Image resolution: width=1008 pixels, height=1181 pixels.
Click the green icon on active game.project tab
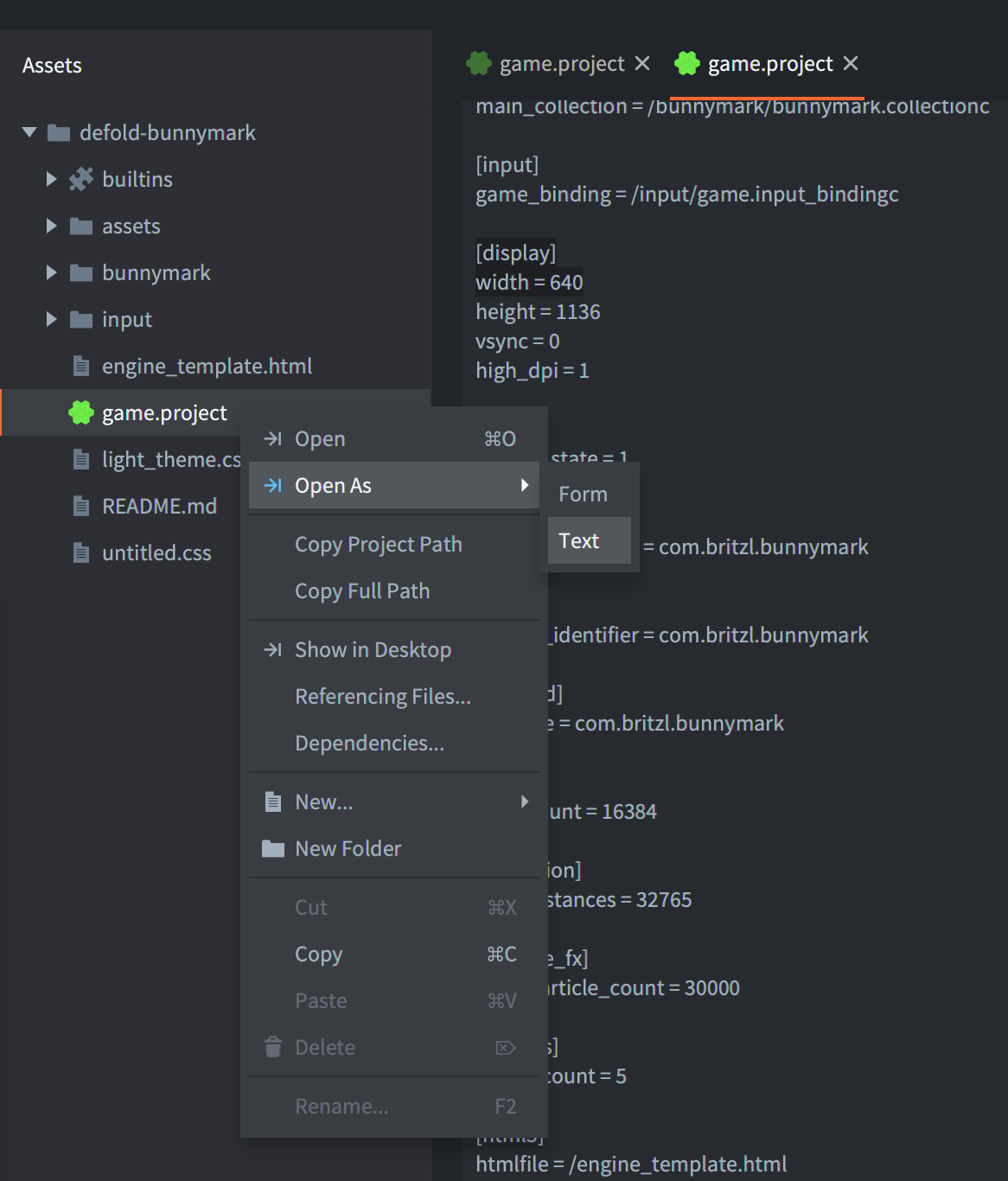pos(687,64)
